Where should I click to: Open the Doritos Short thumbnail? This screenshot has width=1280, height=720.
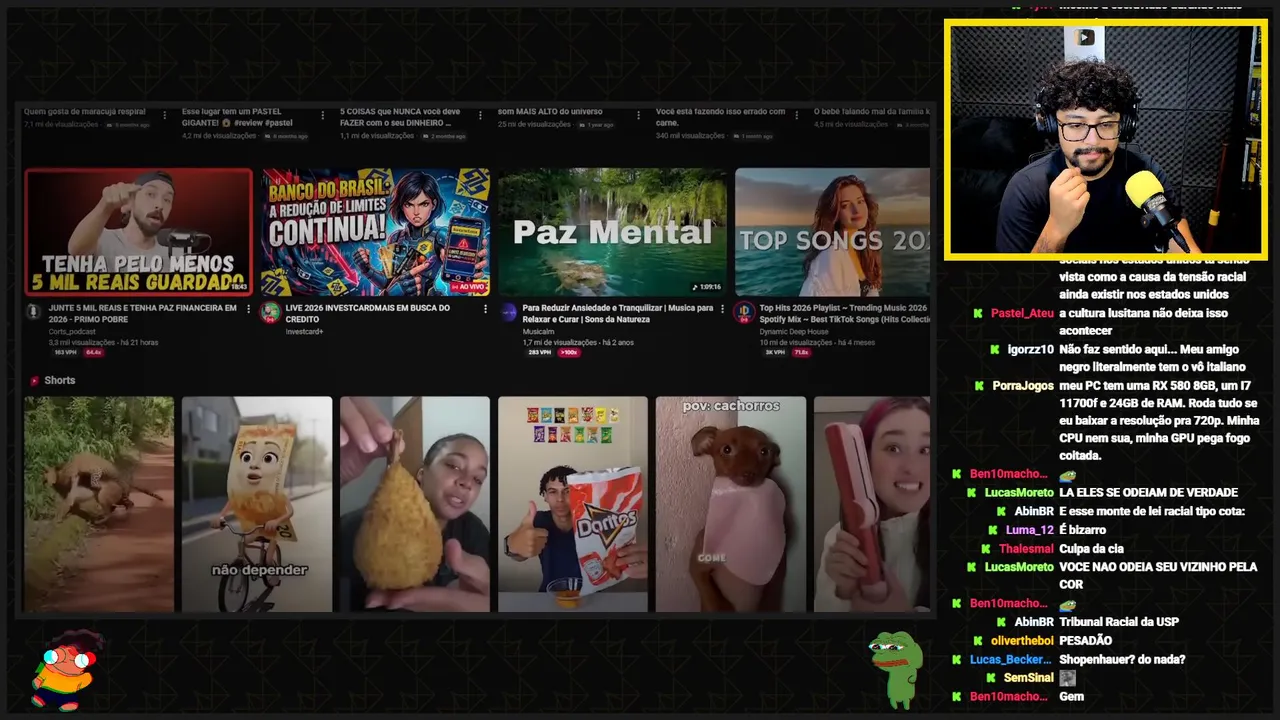click(573, 504)
